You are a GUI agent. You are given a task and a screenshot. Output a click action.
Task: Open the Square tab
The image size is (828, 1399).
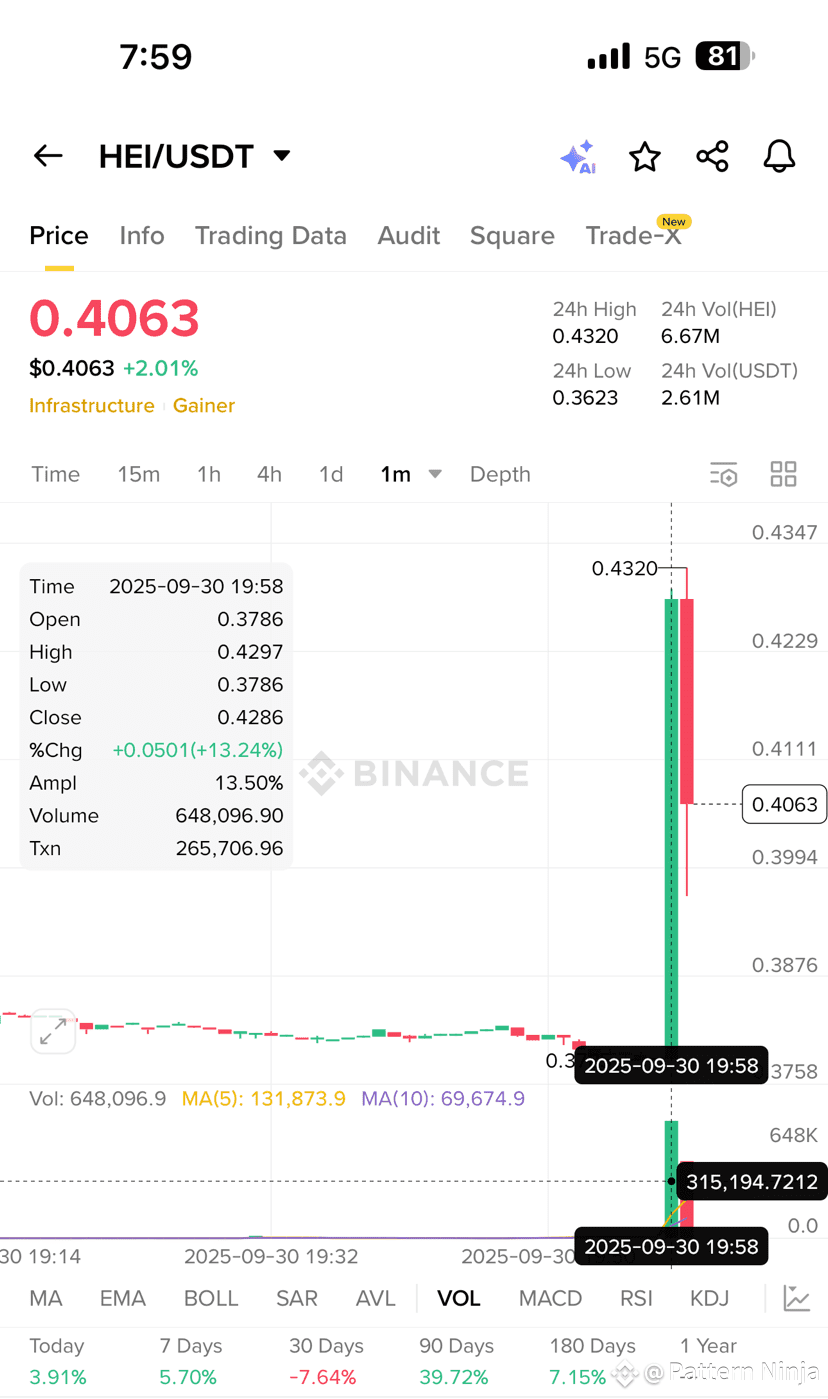click(512, 235)
